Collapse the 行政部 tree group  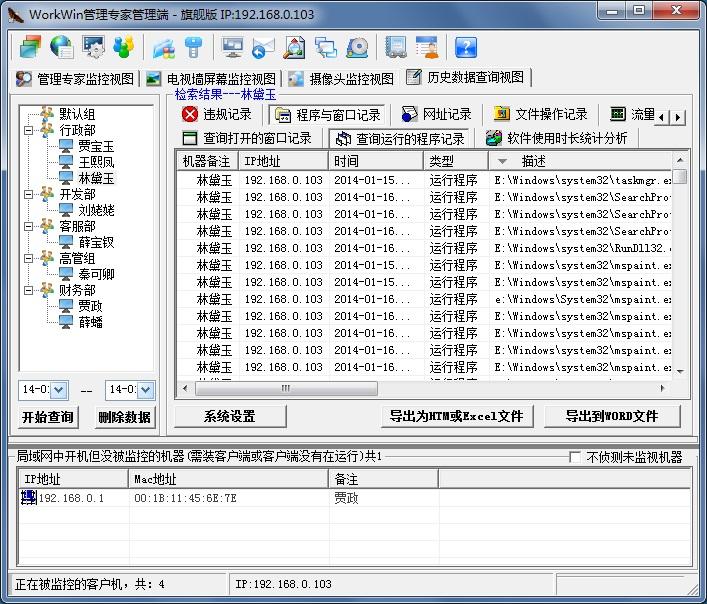point(28,130)
